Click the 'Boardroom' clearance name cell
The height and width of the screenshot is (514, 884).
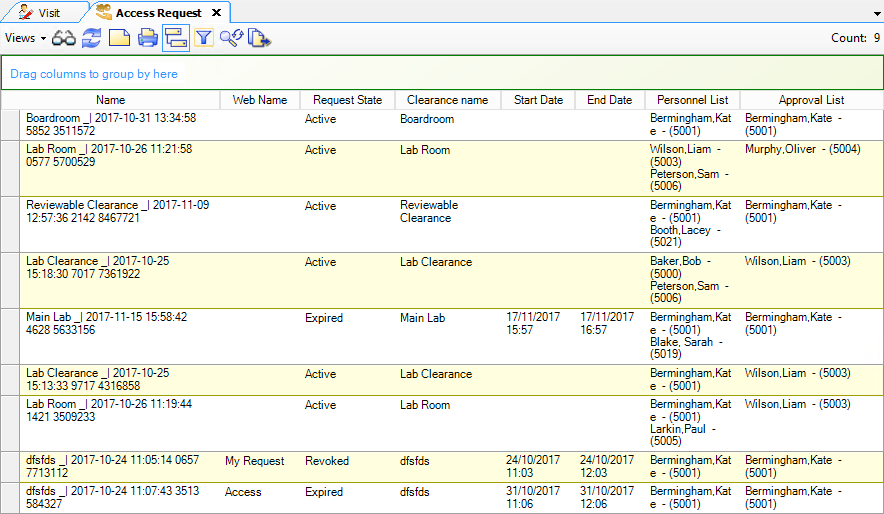coord(427,119)
